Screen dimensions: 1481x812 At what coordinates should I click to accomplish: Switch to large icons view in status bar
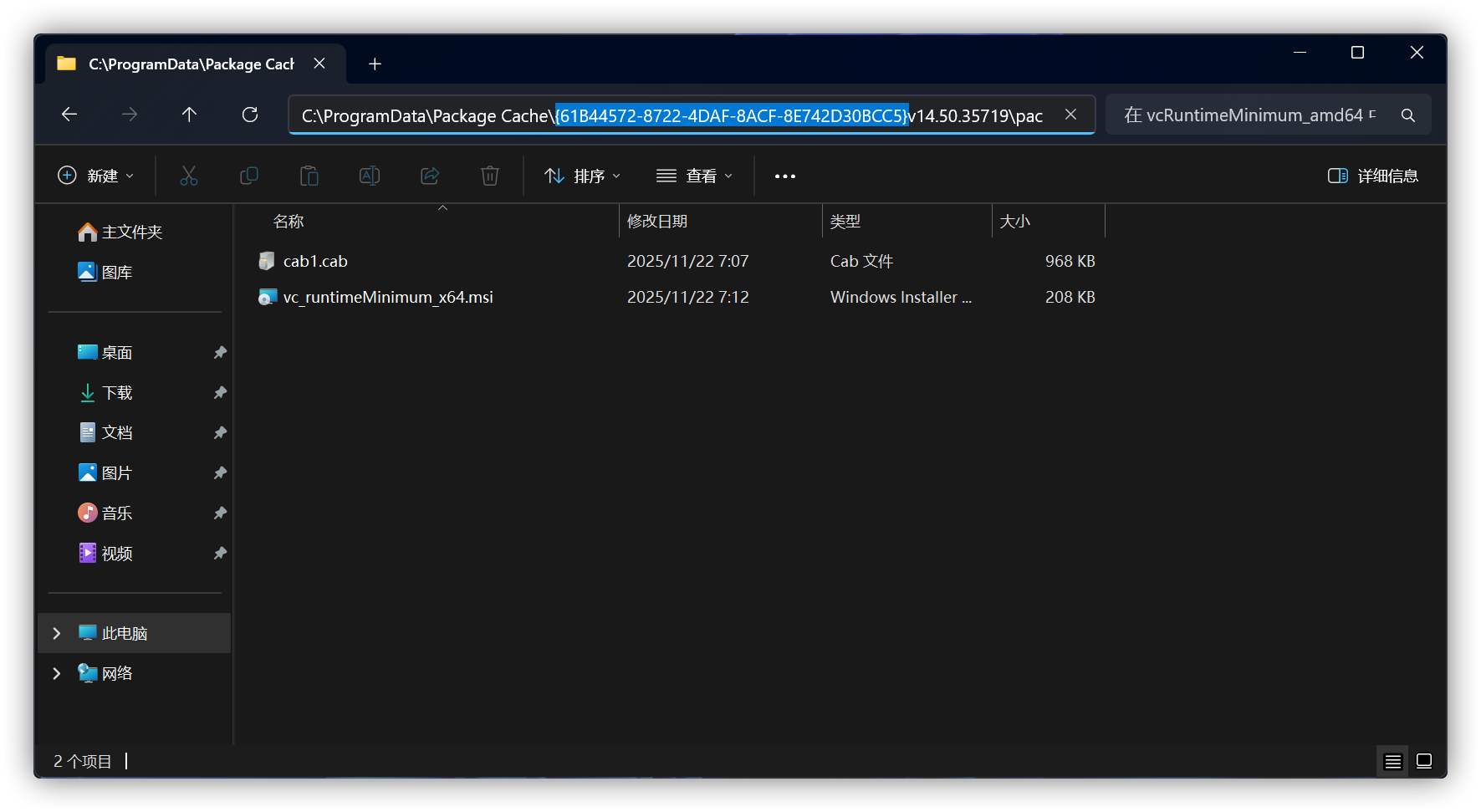click(1423, 761)
